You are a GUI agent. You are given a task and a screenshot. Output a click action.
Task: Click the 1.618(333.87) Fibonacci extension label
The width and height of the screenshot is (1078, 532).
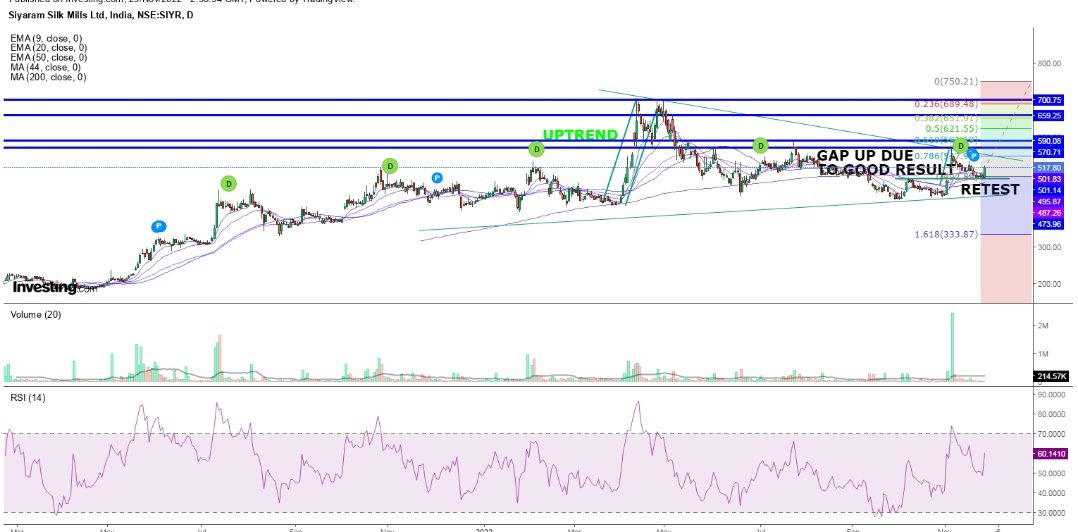pos(946,234)
